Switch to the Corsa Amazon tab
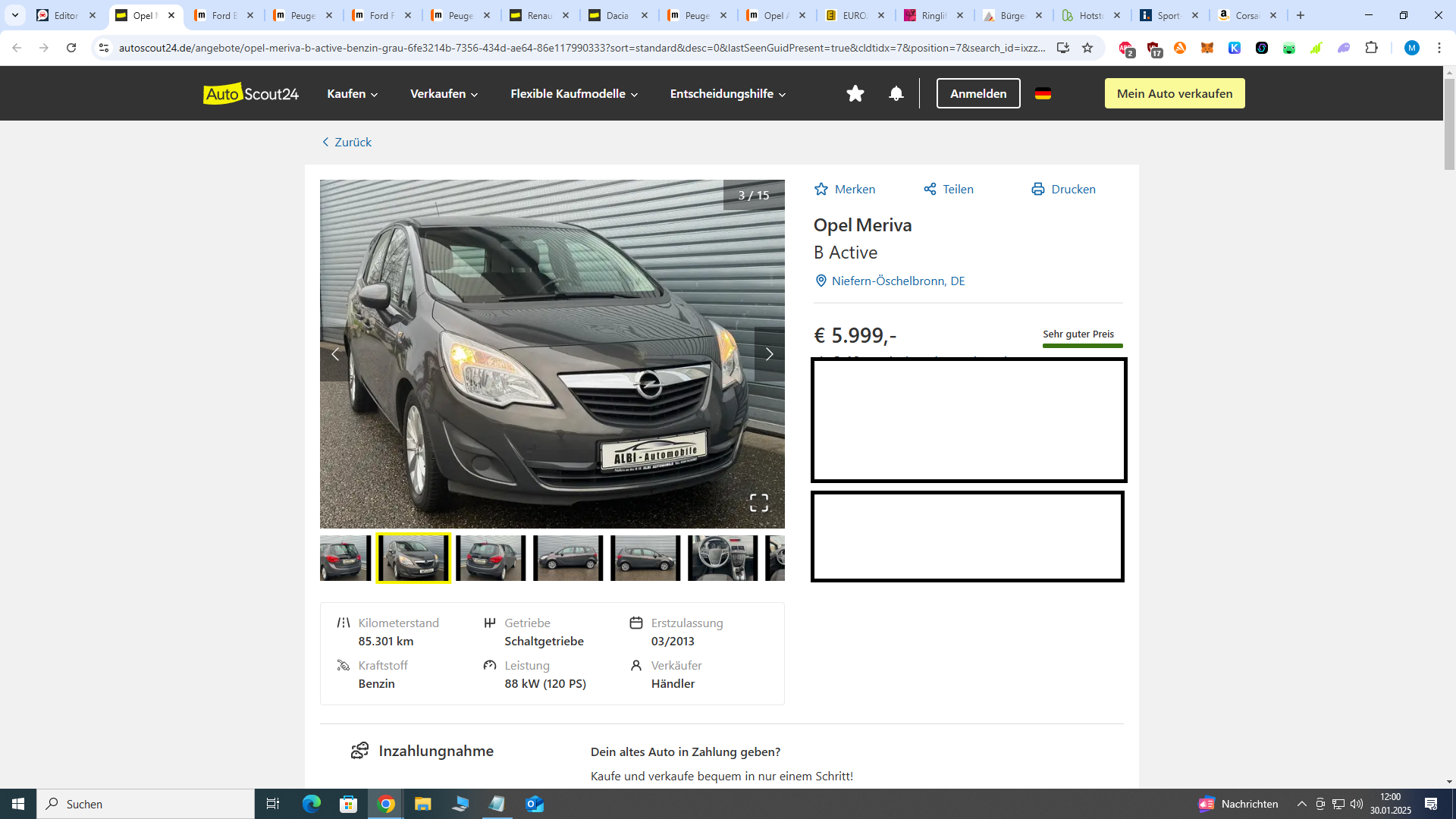The height and width of the screenshot is (819, 1456). 1247,15
